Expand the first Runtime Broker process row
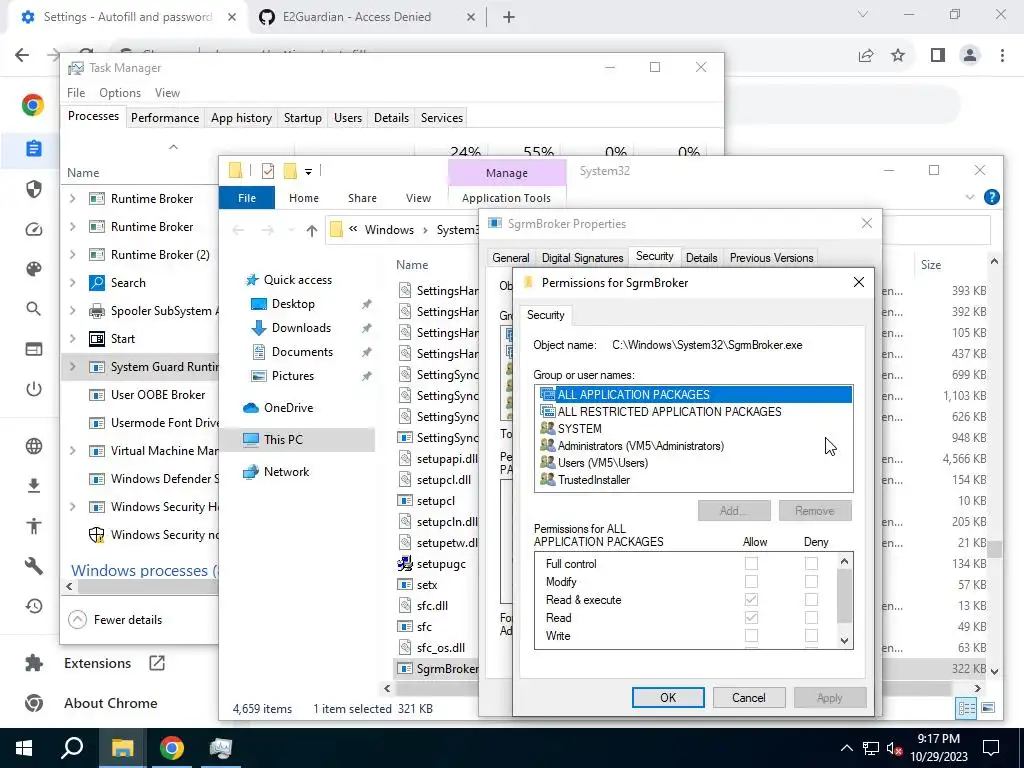1024x768 pixels. click(72, 199)
